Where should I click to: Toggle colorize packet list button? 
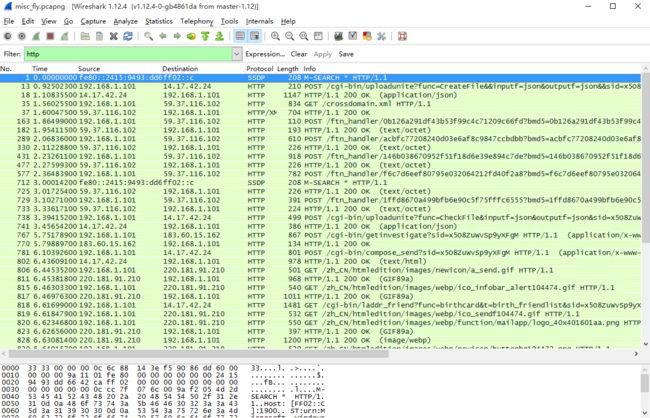tap(240, 36)
